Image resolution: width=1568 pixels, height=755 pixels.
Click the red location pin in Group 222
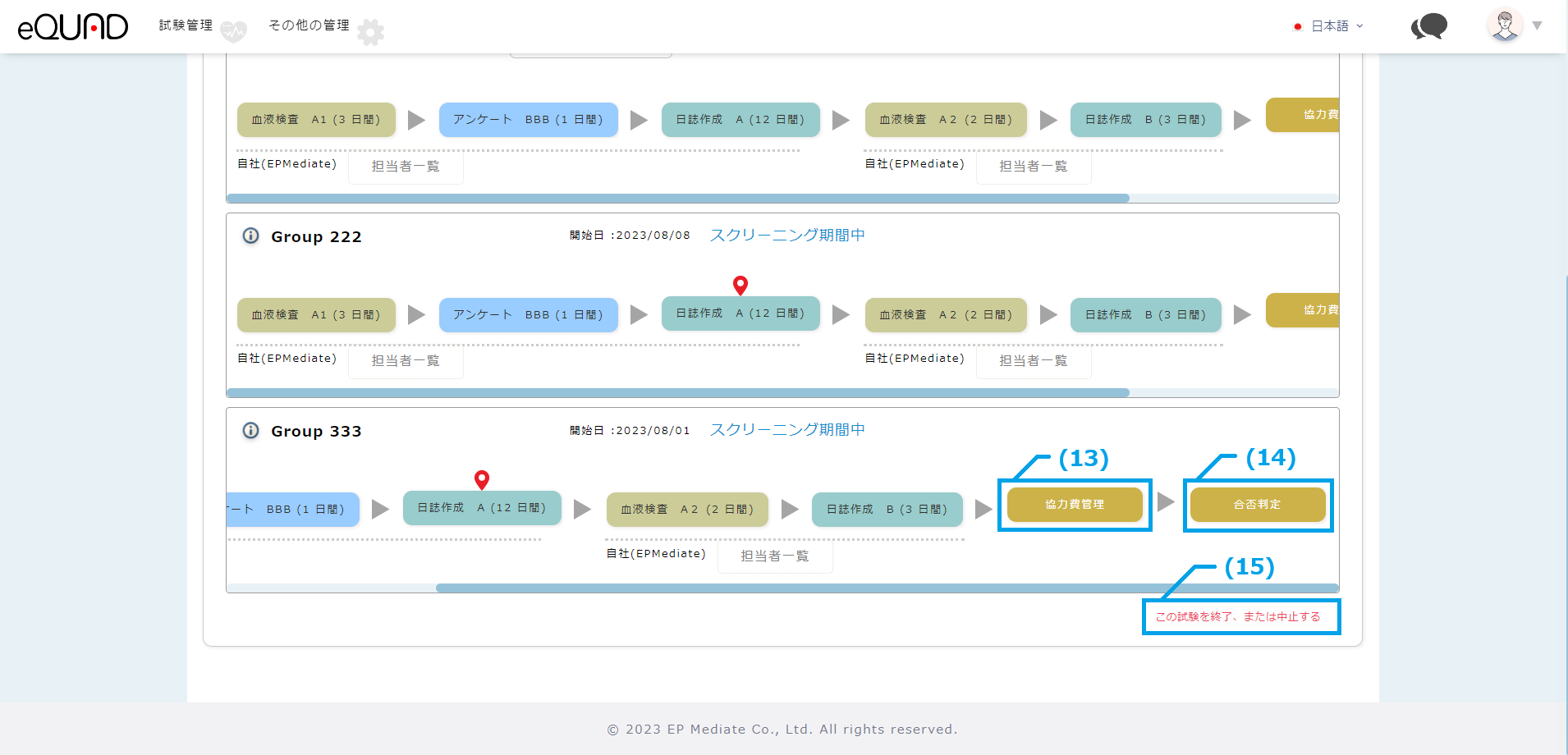(740, 285)
